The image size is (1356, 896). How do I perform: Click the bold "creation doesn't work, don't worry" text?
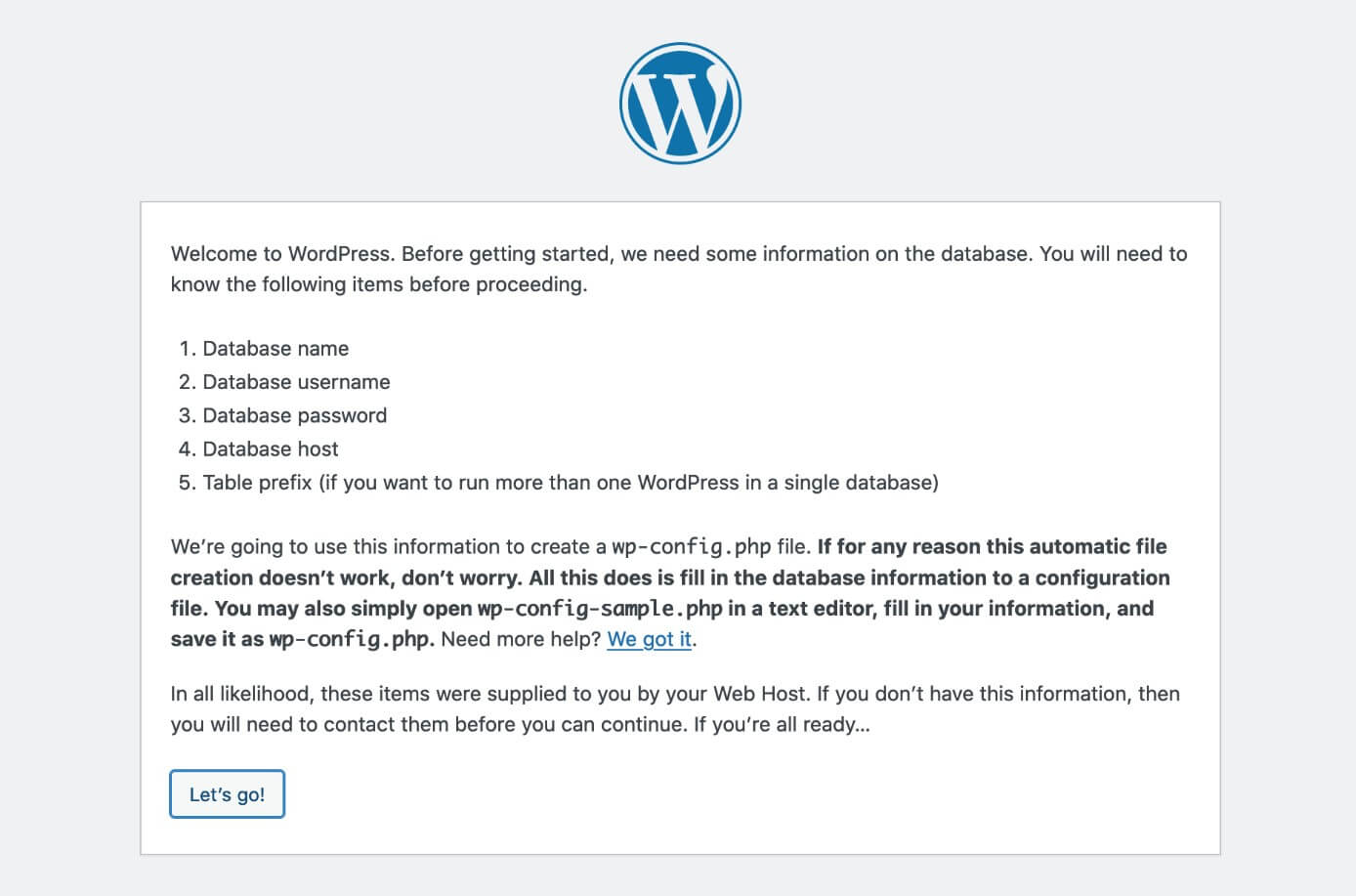click(347, 577)
